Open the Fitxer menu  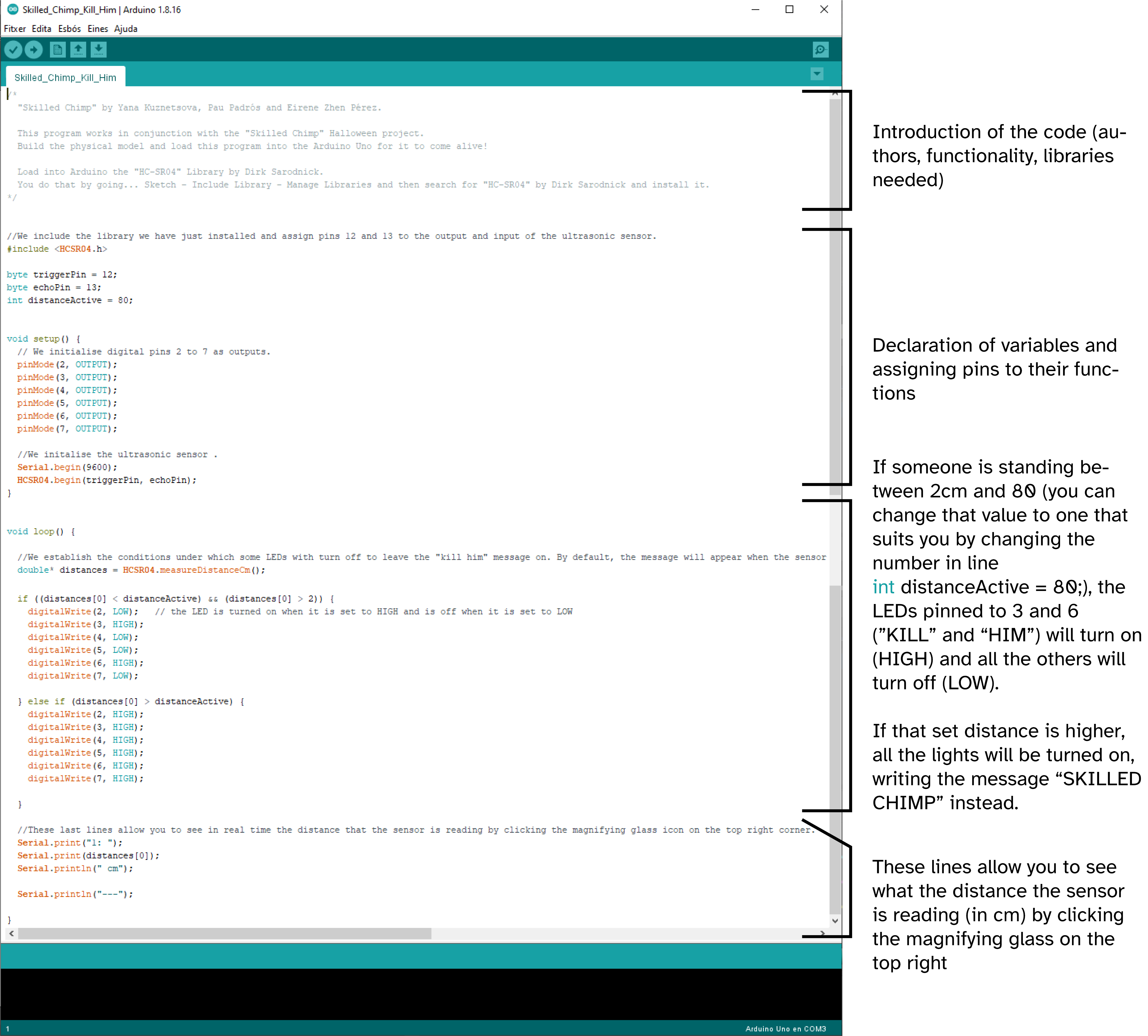(15, 28)
